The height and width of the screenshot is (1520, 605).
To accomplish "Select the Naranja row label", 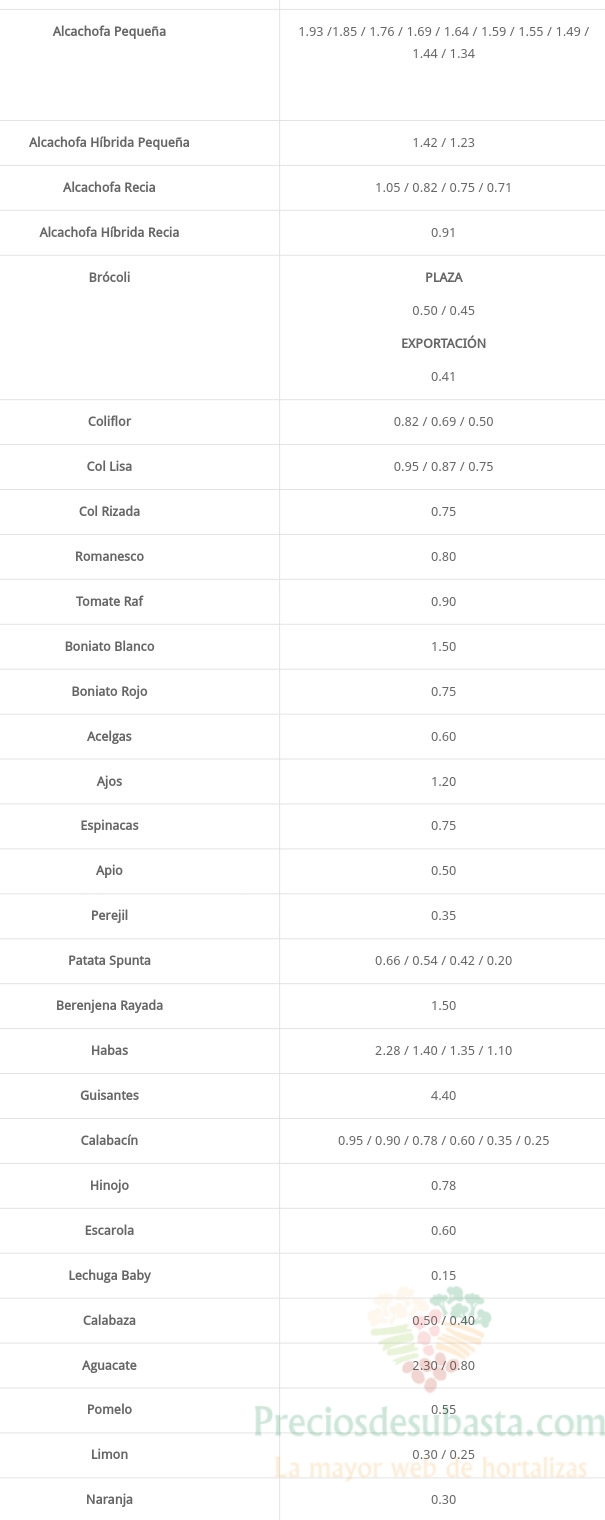I will point(110,1499).
